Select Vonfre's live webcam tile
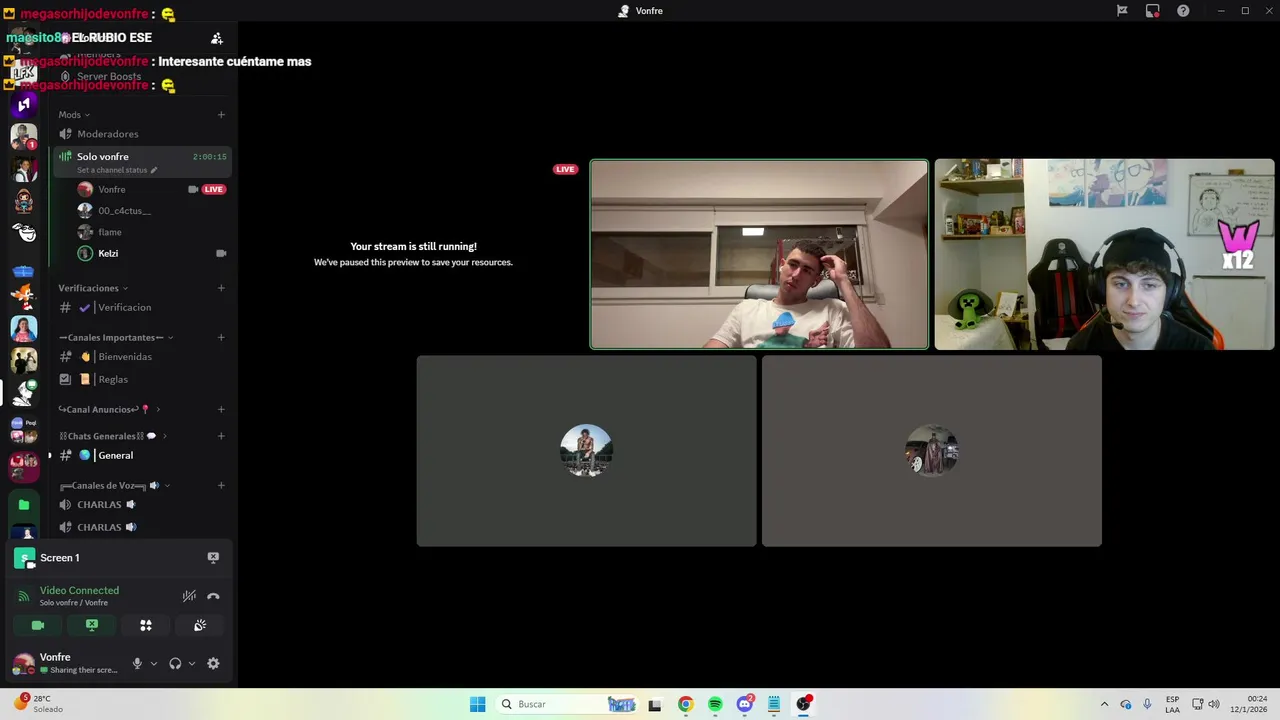Screen dimensions: 1280x720 (x=759, y=254)
